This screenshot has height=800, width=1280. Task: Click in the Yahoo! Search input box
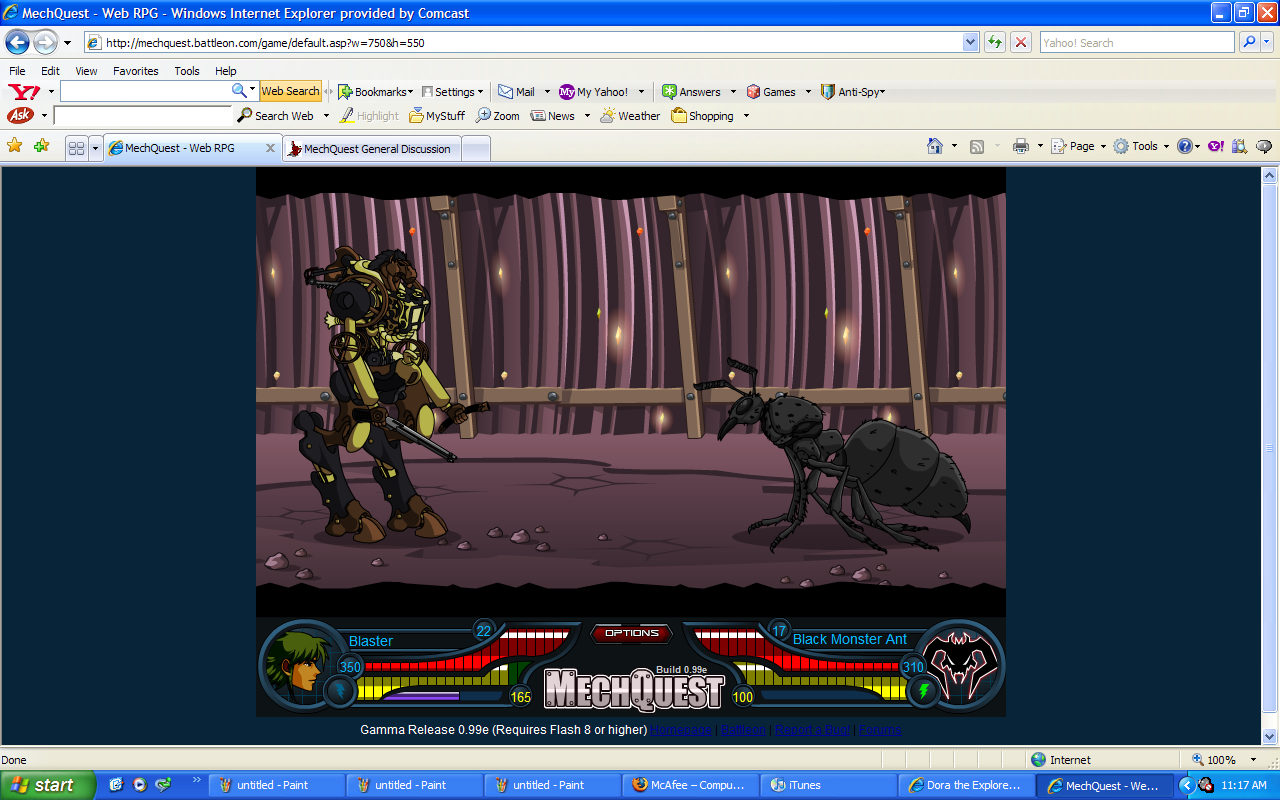coord(1136,43)
